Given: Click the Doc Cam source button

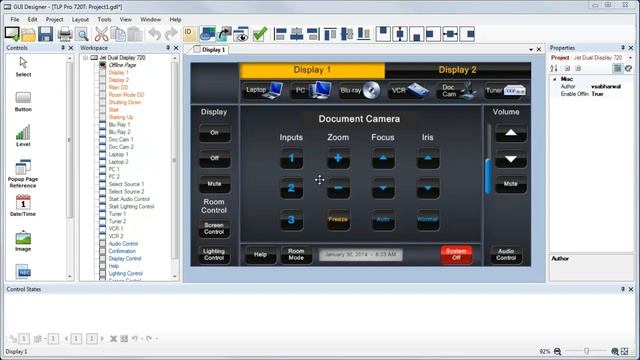Looking at the screenshot, I should point(457,90).
